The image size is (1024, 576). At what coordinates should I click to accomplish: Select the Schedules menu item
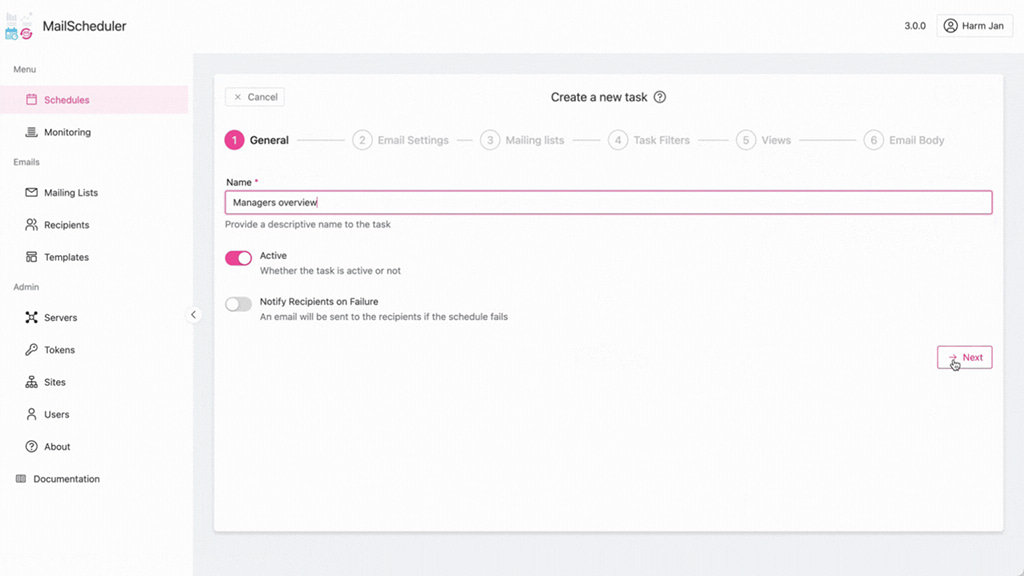point(95,100)
